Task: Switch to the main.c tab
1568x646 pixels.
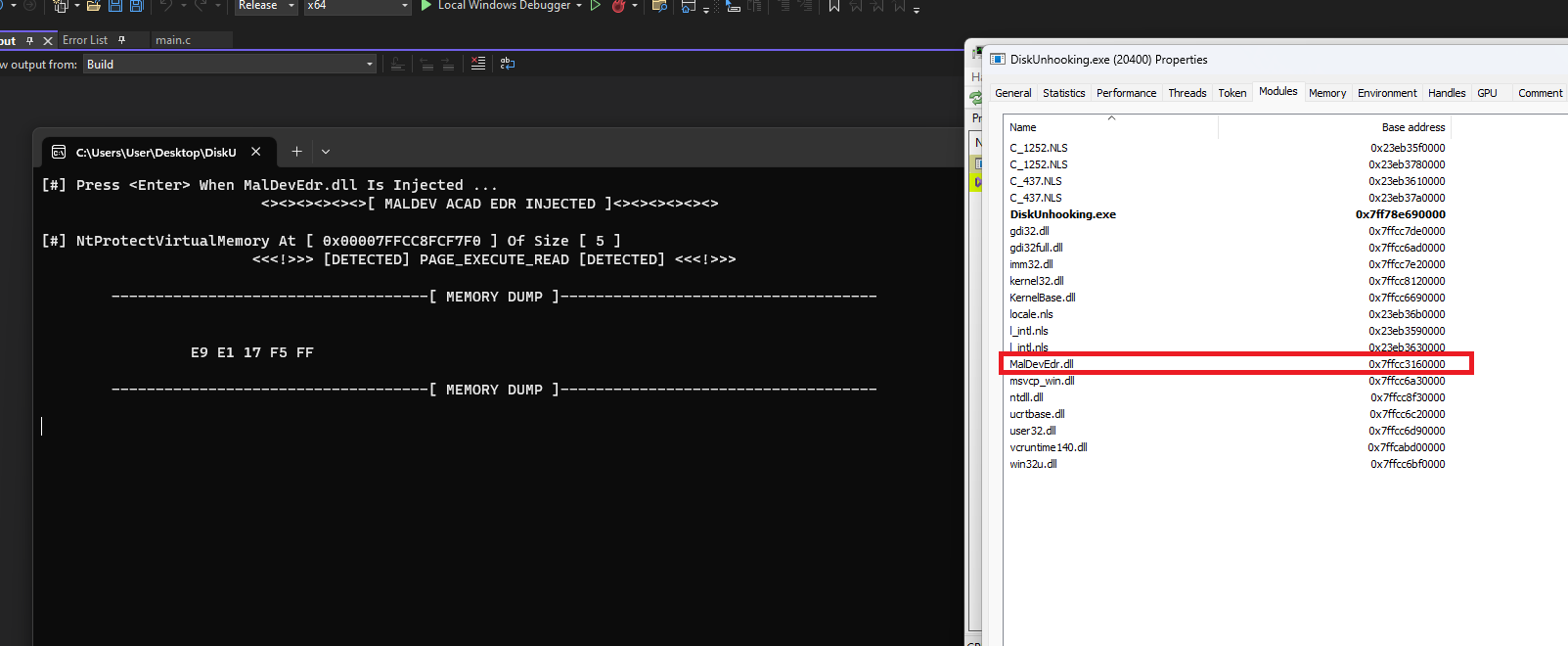Action: pyautogui.click(x=173, y=40)
